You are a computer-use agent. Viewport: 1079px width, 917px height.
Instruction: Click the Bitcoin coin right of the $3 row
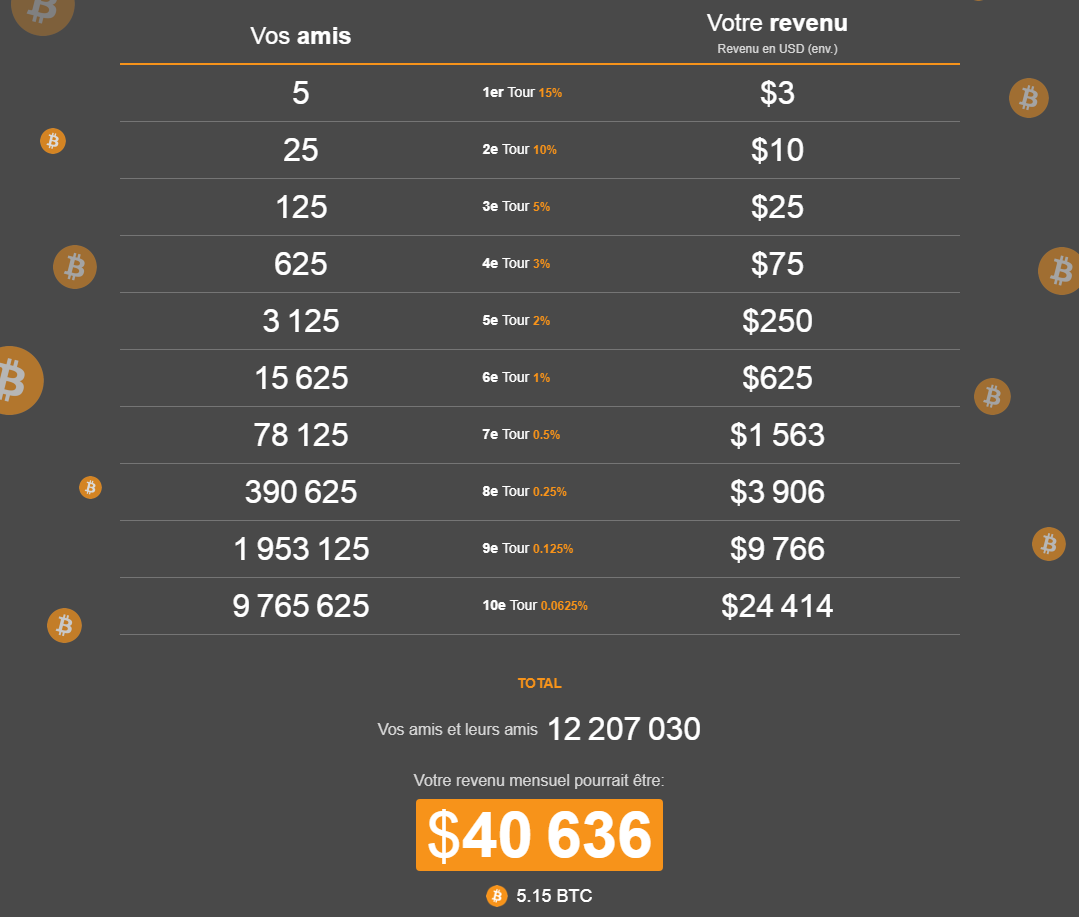click(x=1028, y=98)
